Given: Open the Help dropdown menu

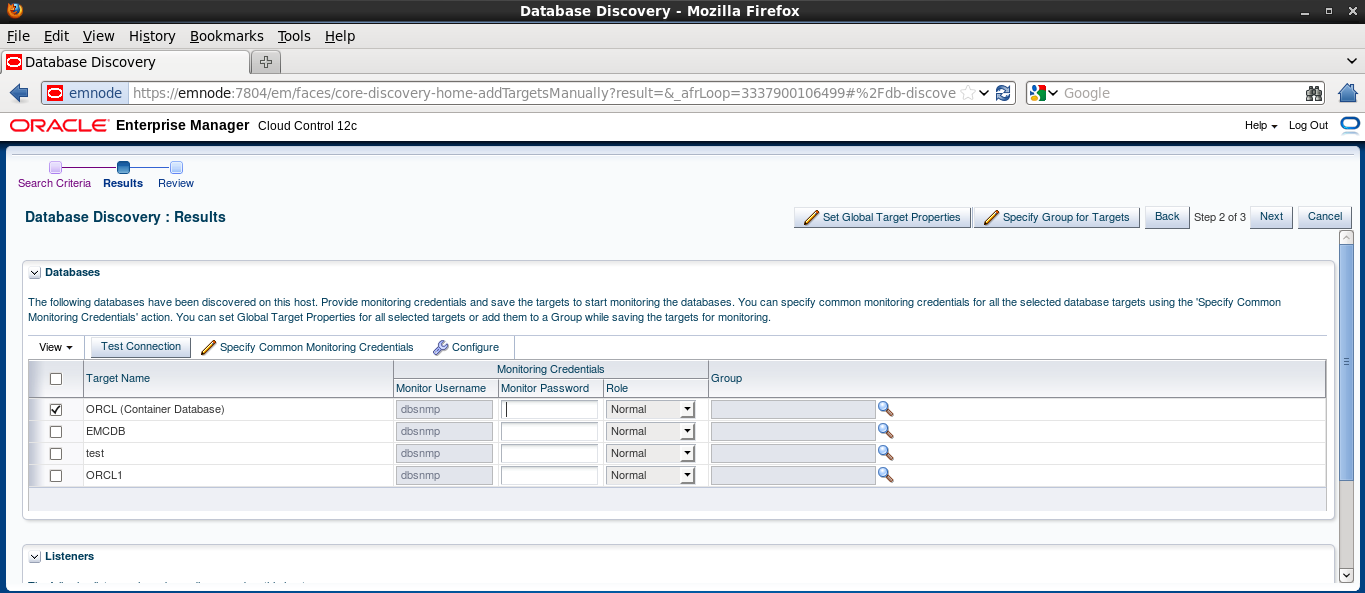Looking at the screenshot, I should pos(1261,126).
